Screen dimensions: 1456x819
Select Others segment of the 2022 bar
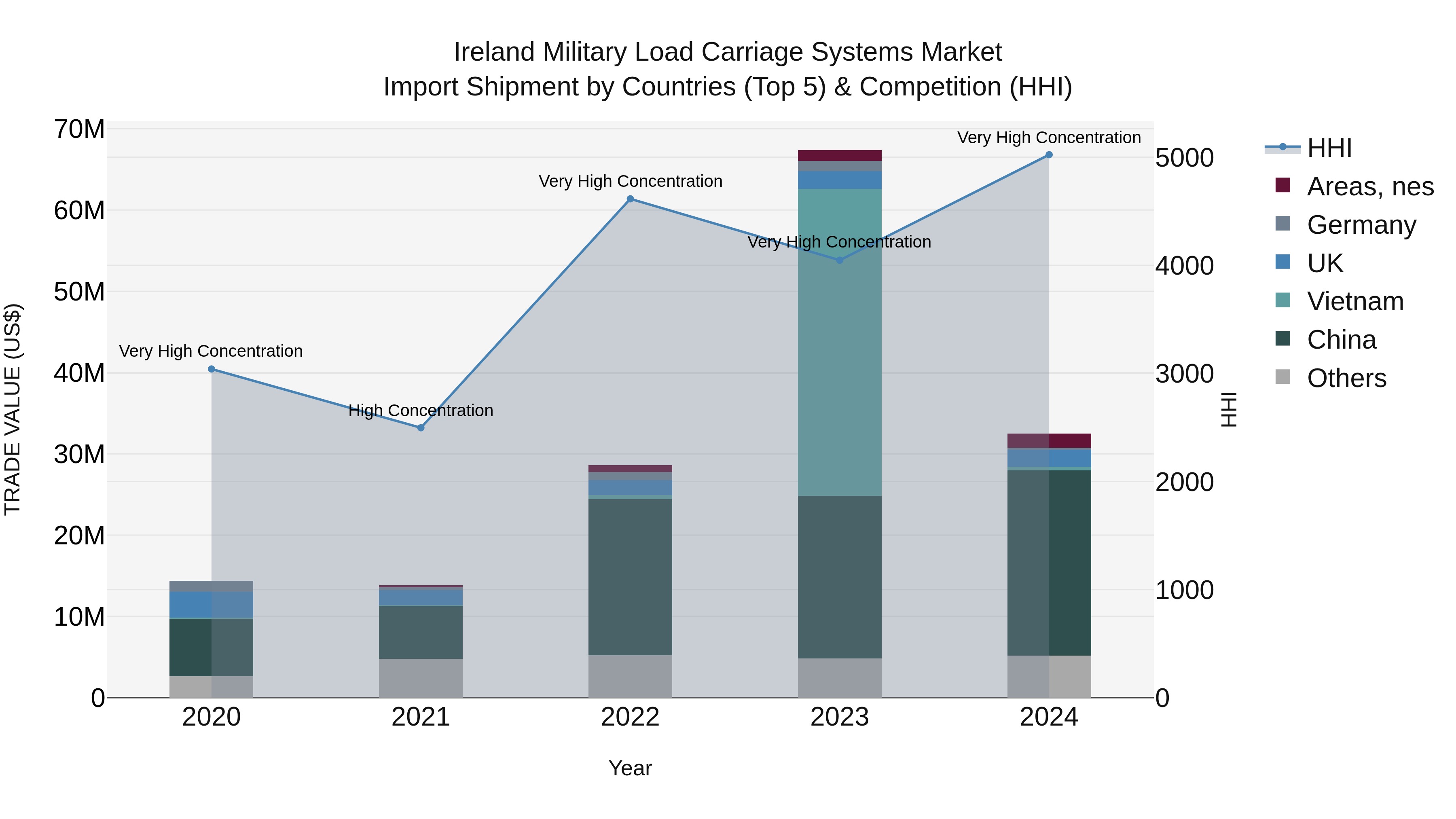coord(630,677)
